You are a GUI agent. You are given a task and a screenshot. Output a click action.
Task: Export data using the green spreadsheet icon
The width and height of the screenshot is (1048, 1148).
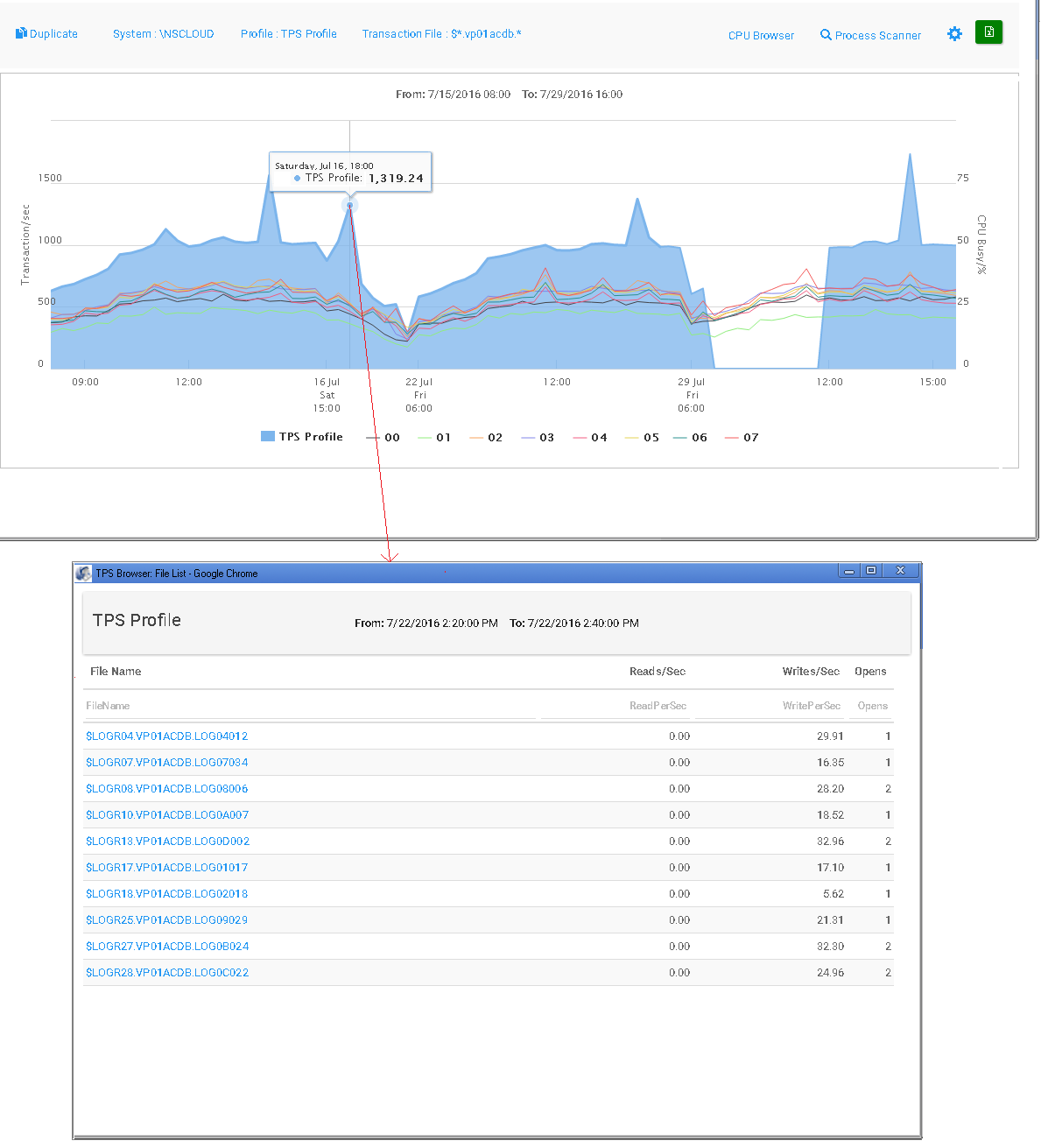pyautogui.click(x=988, y=32)
